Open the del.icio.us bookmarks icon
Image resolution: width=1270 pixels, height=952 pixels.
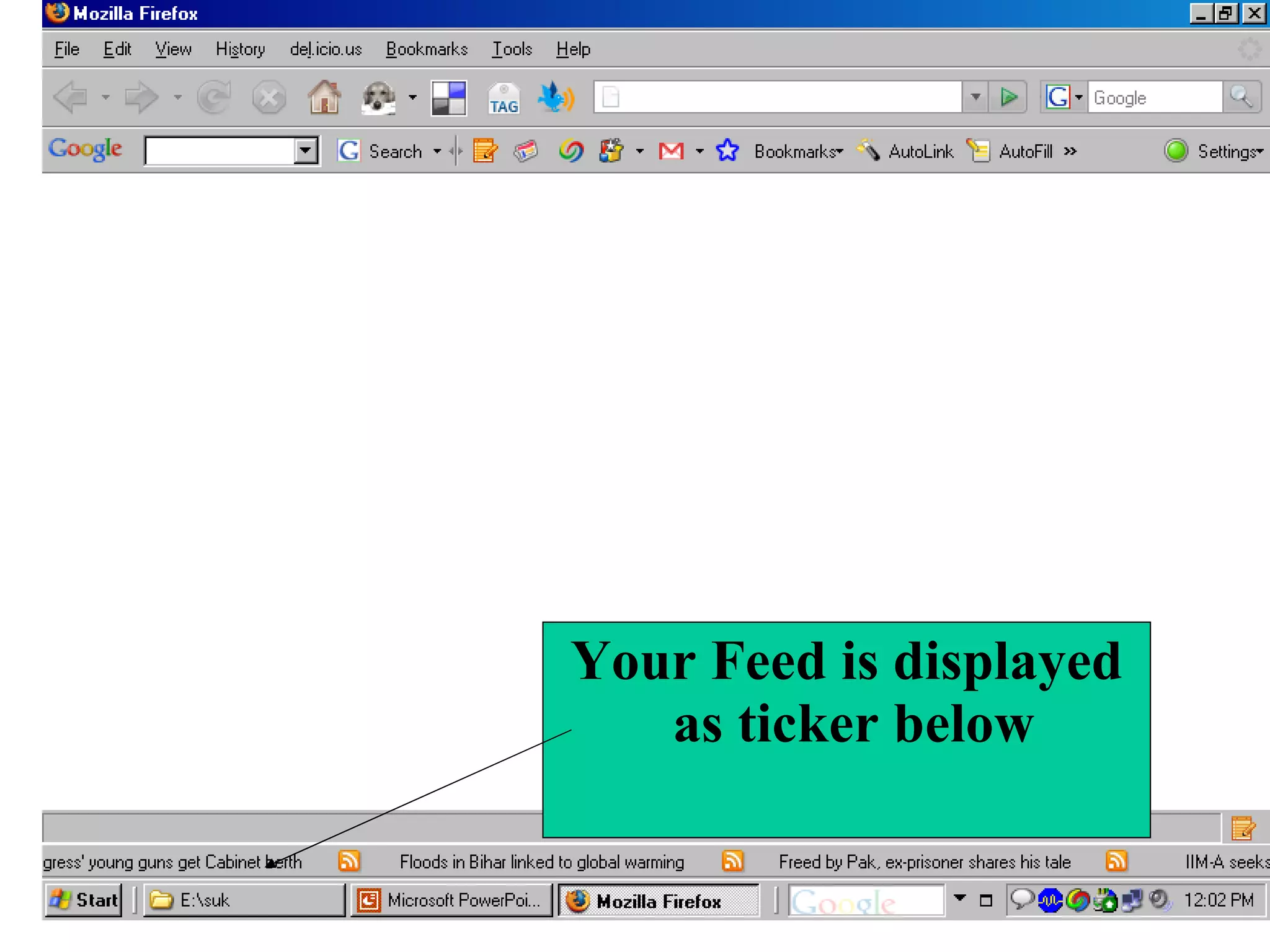click(x=448, y=98)
